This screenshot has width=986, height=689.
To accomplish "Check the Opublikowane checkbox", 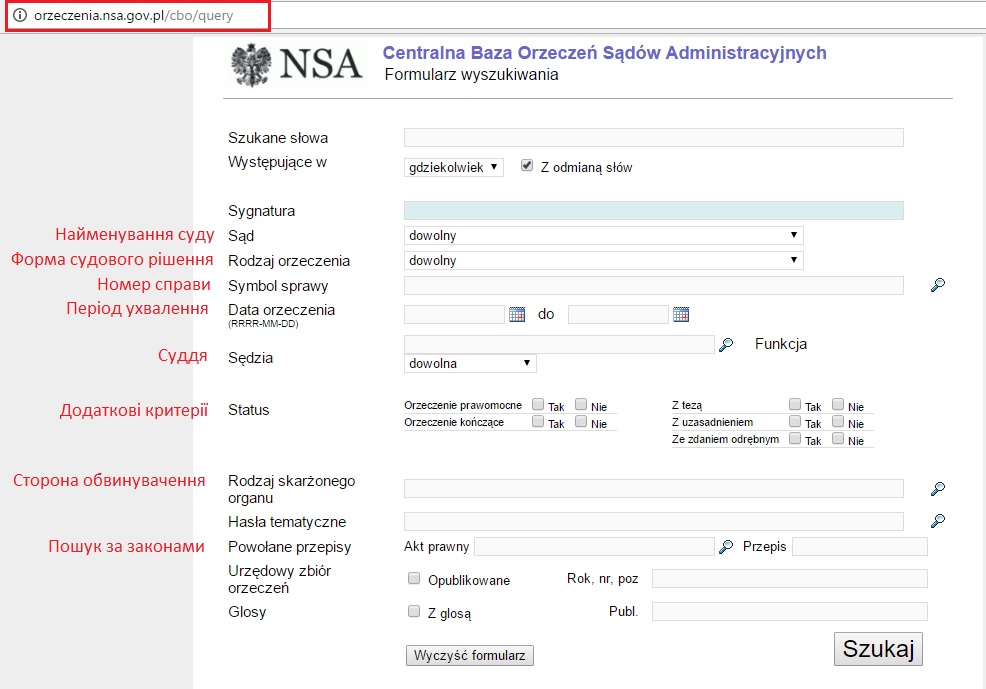I will (x=414, y=579).
